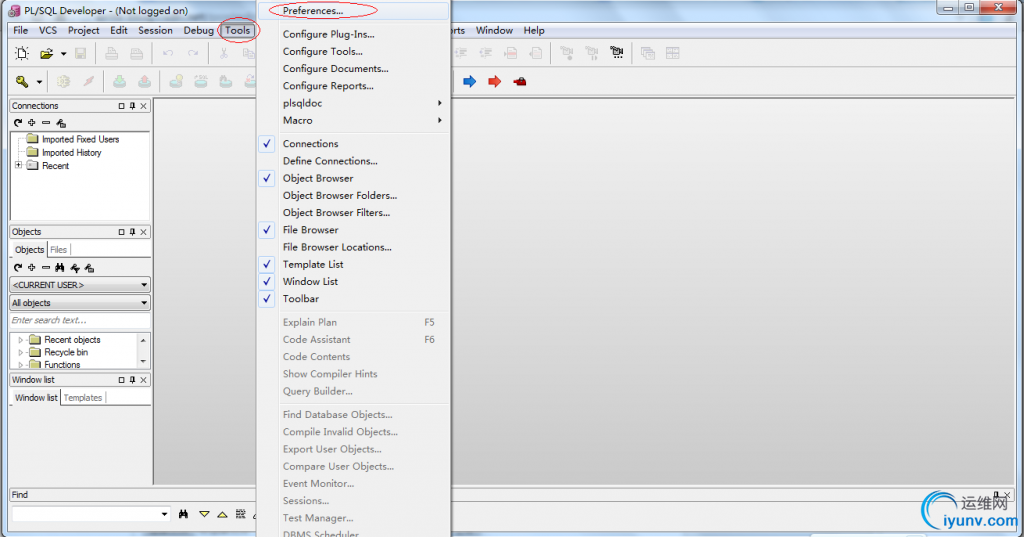Click the Undo toolbar icon
Screen dimensions: 1024x537
click(x=168, y=54)
